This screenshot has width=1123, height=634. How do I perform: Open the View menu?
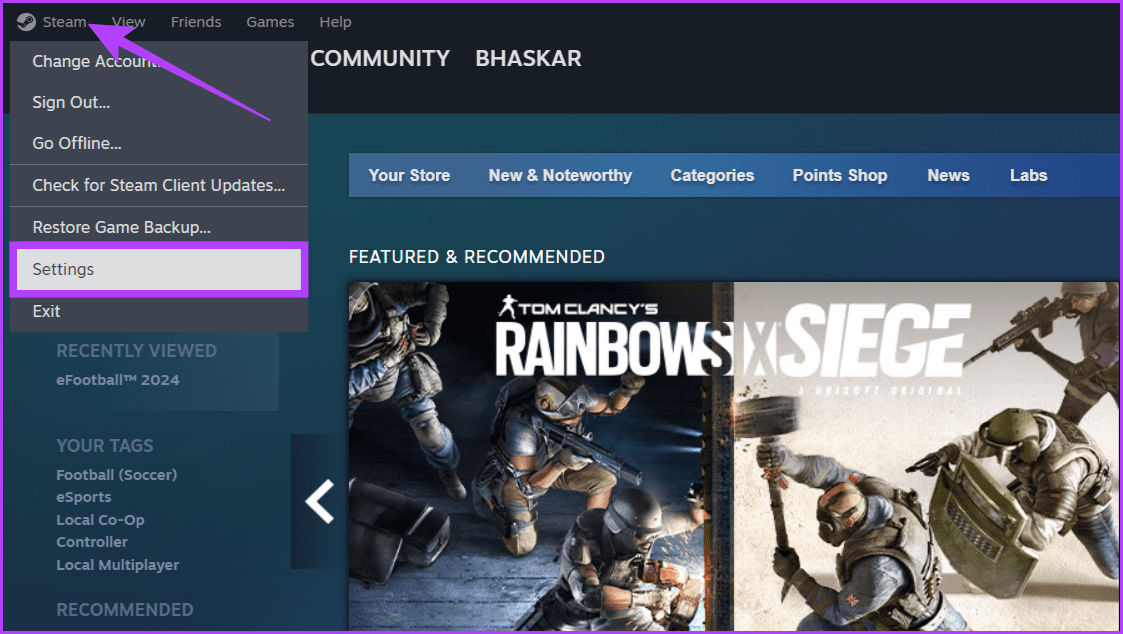(x=128, y=21)
